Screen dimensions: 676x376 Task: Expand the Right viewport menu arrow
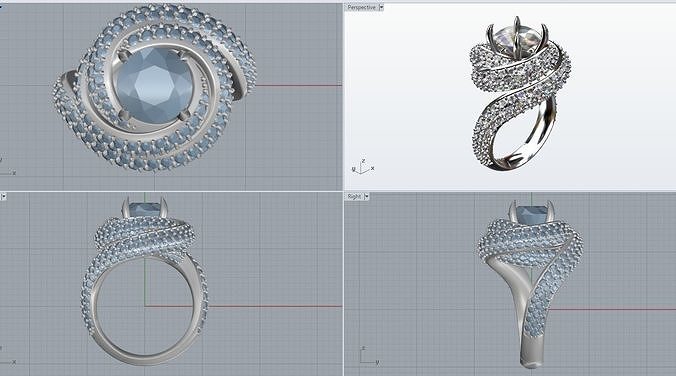(x=366, y=197)
